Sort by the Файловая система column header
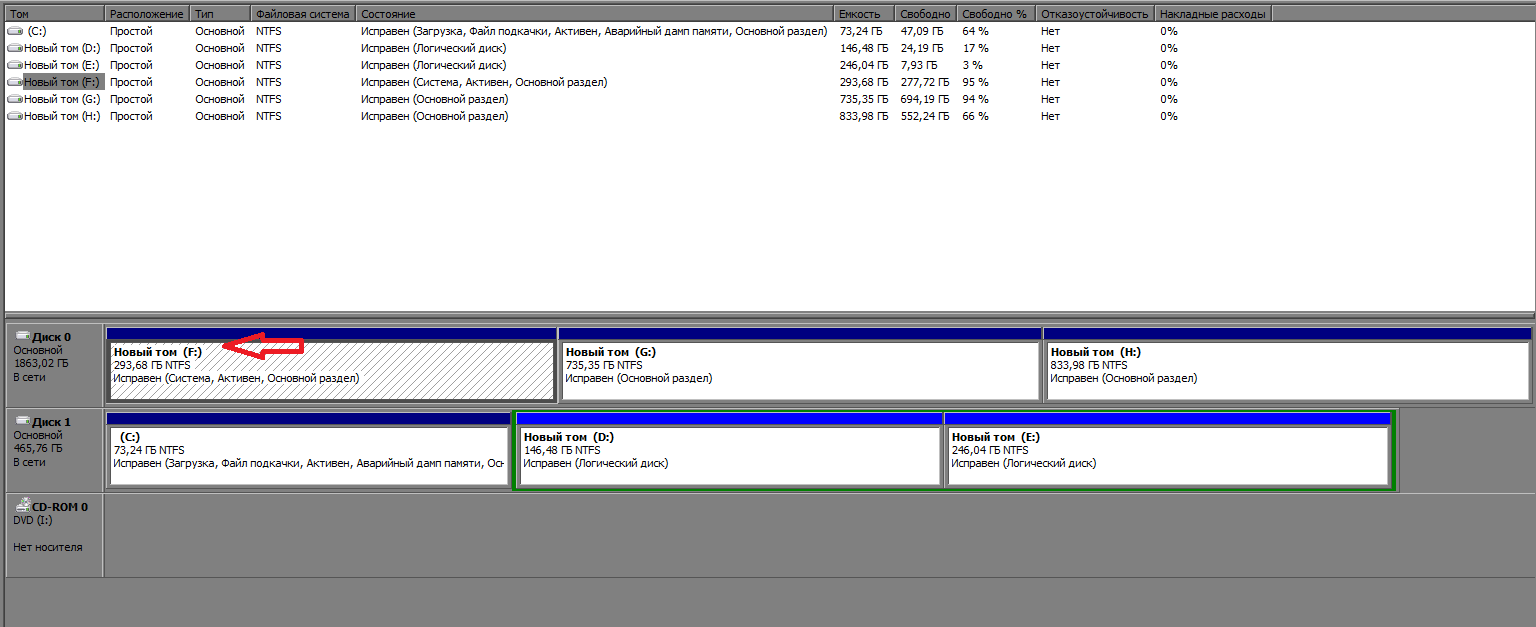This screenshot has height=627, width=1536. point(302,14)
